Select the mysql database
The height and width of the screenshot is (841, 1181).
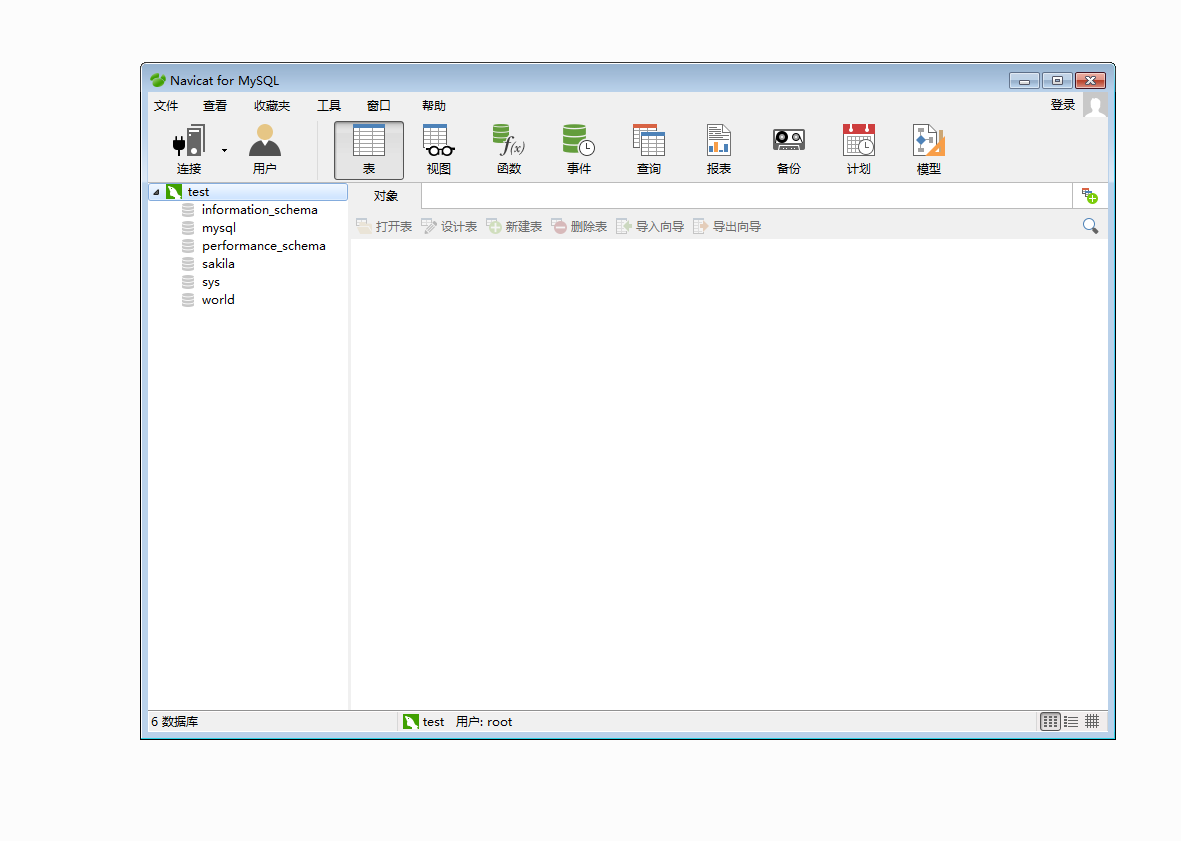(x=218, y=228)
